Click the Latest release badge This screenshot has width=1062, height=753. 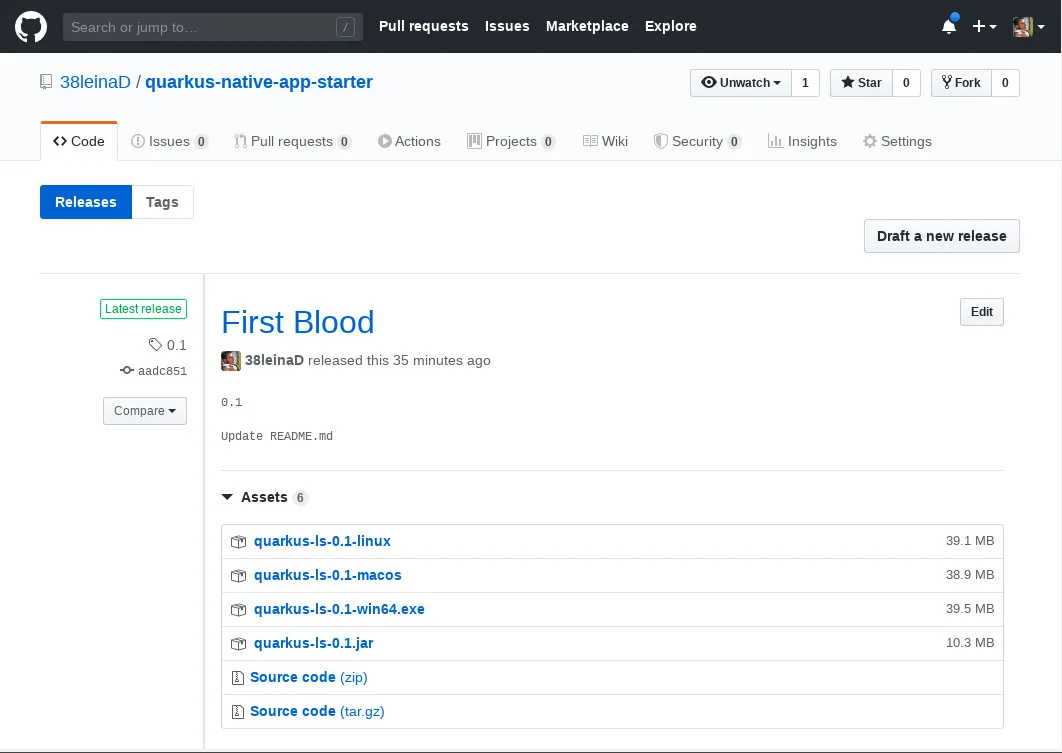pyautogui.click(x=143, y=309)
